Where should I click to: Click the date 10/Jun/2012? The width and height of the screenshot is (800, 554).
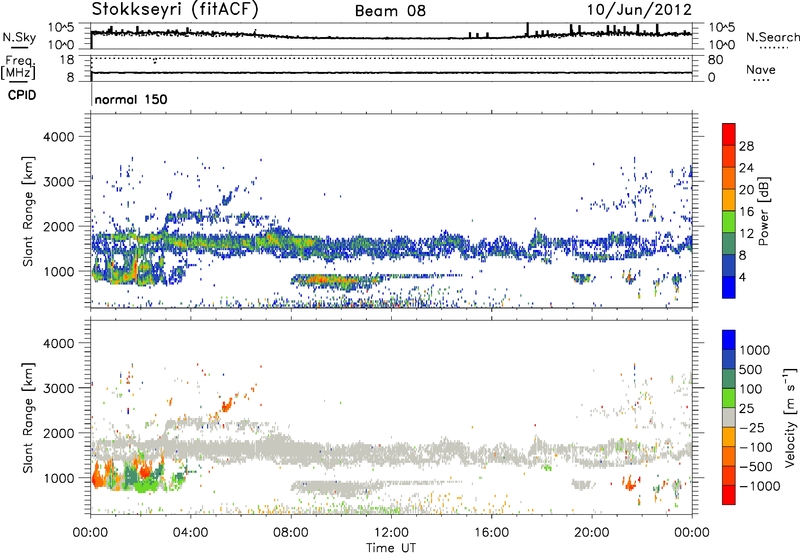coord(639,10)
